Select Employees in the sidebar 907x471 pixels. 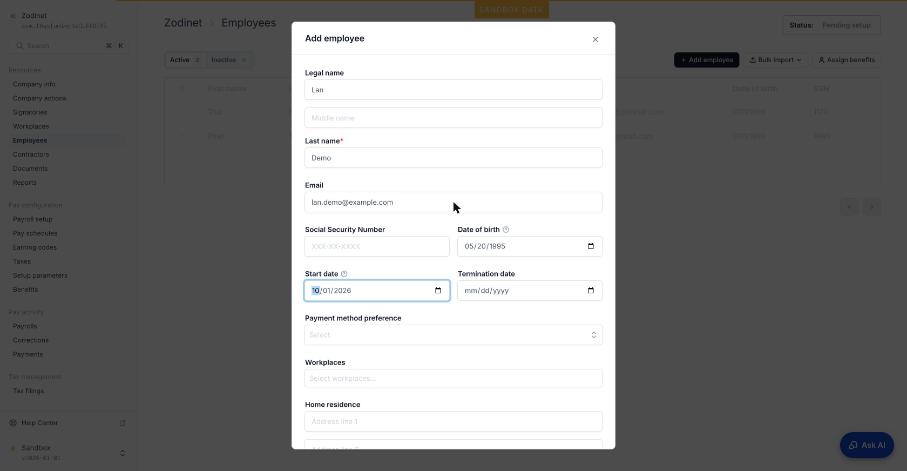tap(30, 141)
